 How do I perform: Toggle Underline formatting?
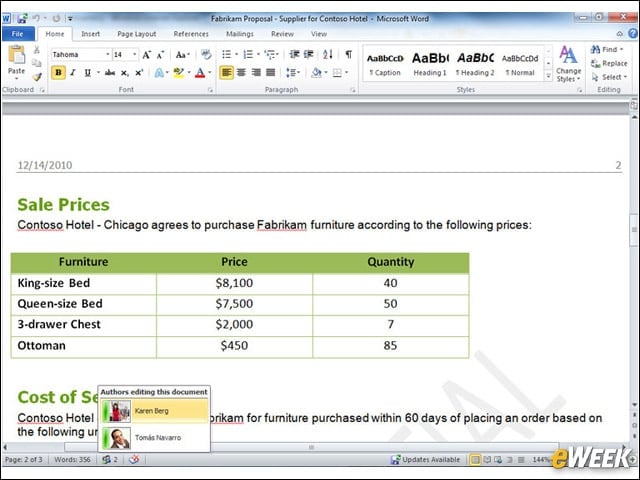(87, 73)
